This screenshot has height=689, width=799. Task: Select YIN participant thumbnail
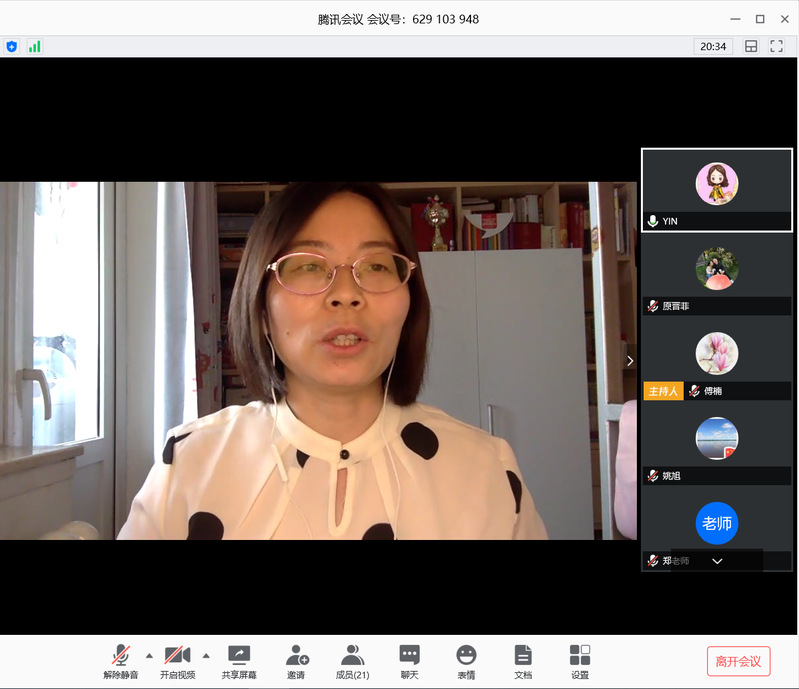coord(716,190)
